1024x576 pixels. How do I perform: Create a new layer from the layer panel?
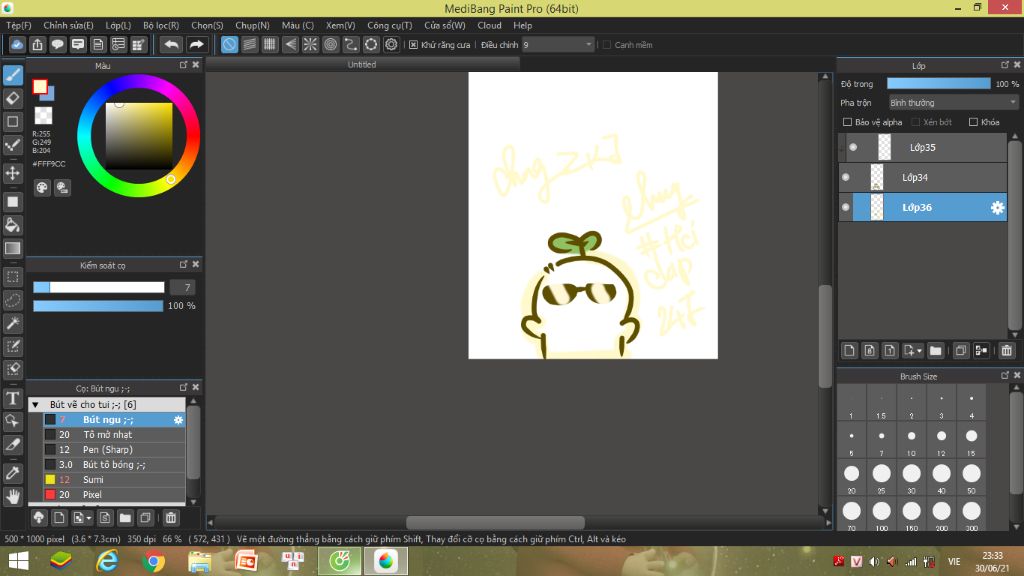[849, 351]
